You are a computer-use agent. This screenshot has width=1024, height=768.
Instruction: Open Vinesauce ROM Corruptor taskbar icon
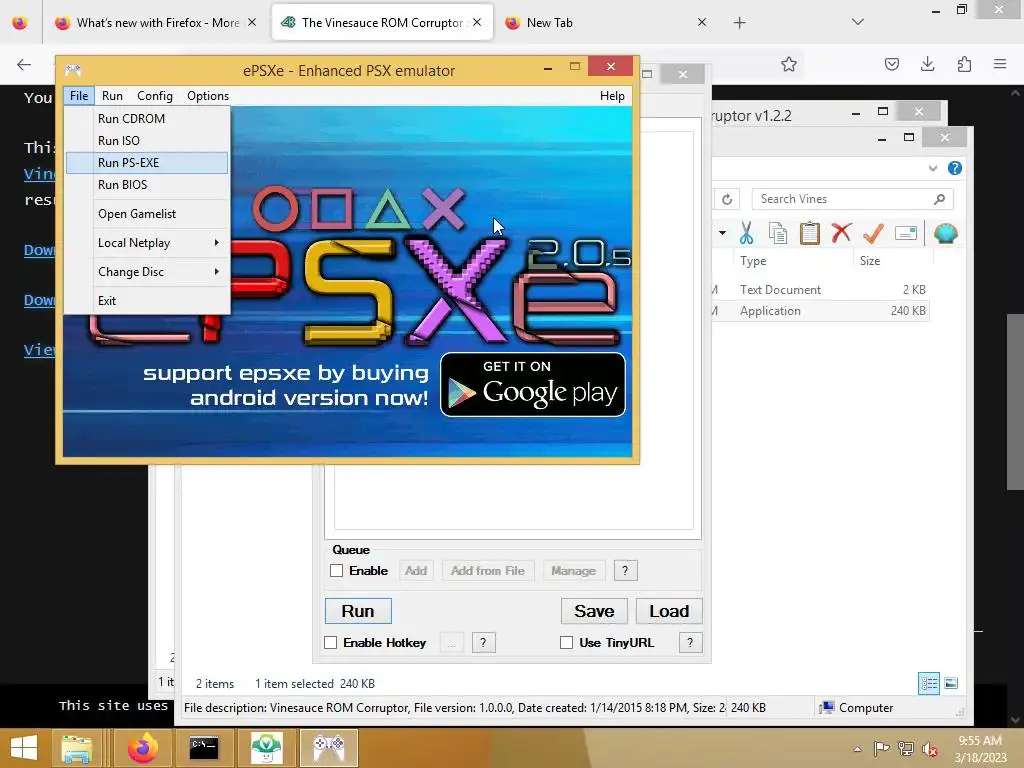(x=266, y=748)
